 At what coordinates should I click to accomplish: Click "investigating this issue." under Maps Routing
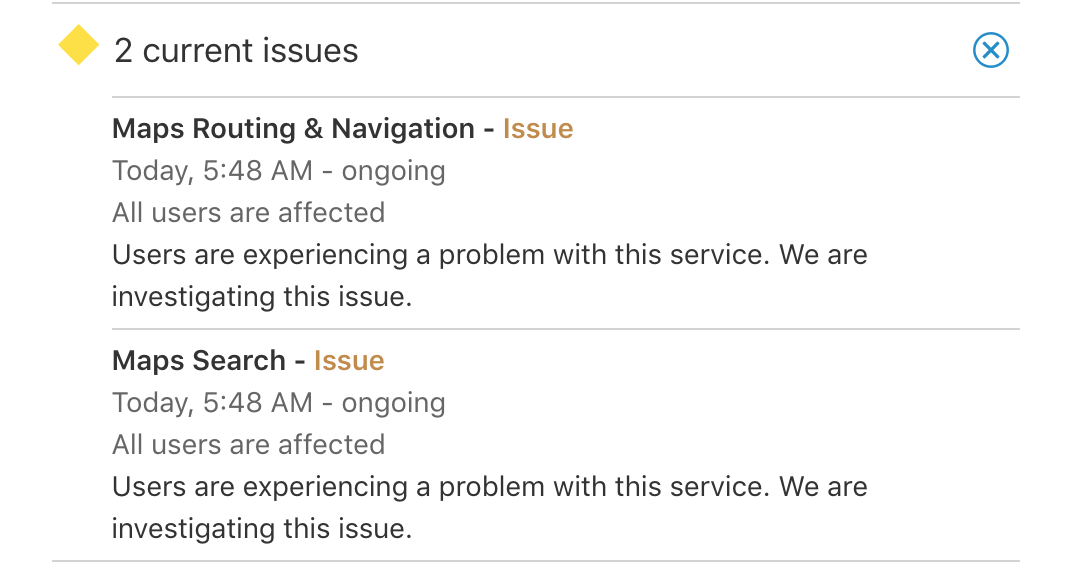[x=262, y=297]
